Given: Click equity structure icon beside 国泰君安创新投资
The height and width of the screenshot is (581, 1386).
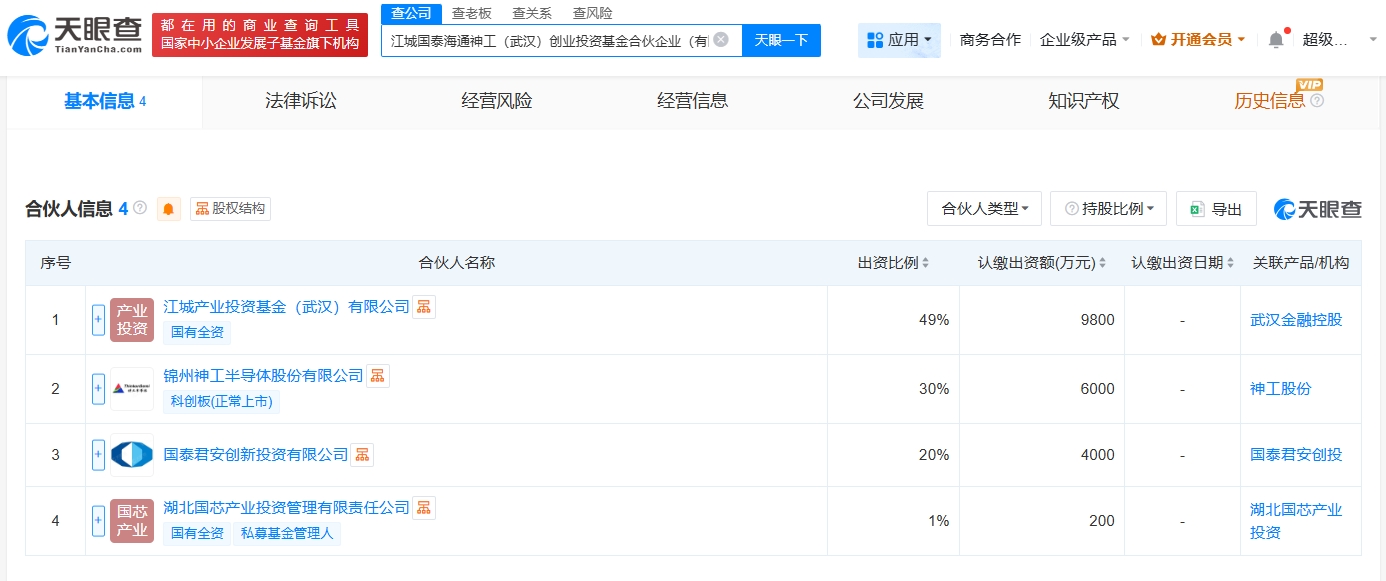Looking at the screenshot, I should [362, 455].
